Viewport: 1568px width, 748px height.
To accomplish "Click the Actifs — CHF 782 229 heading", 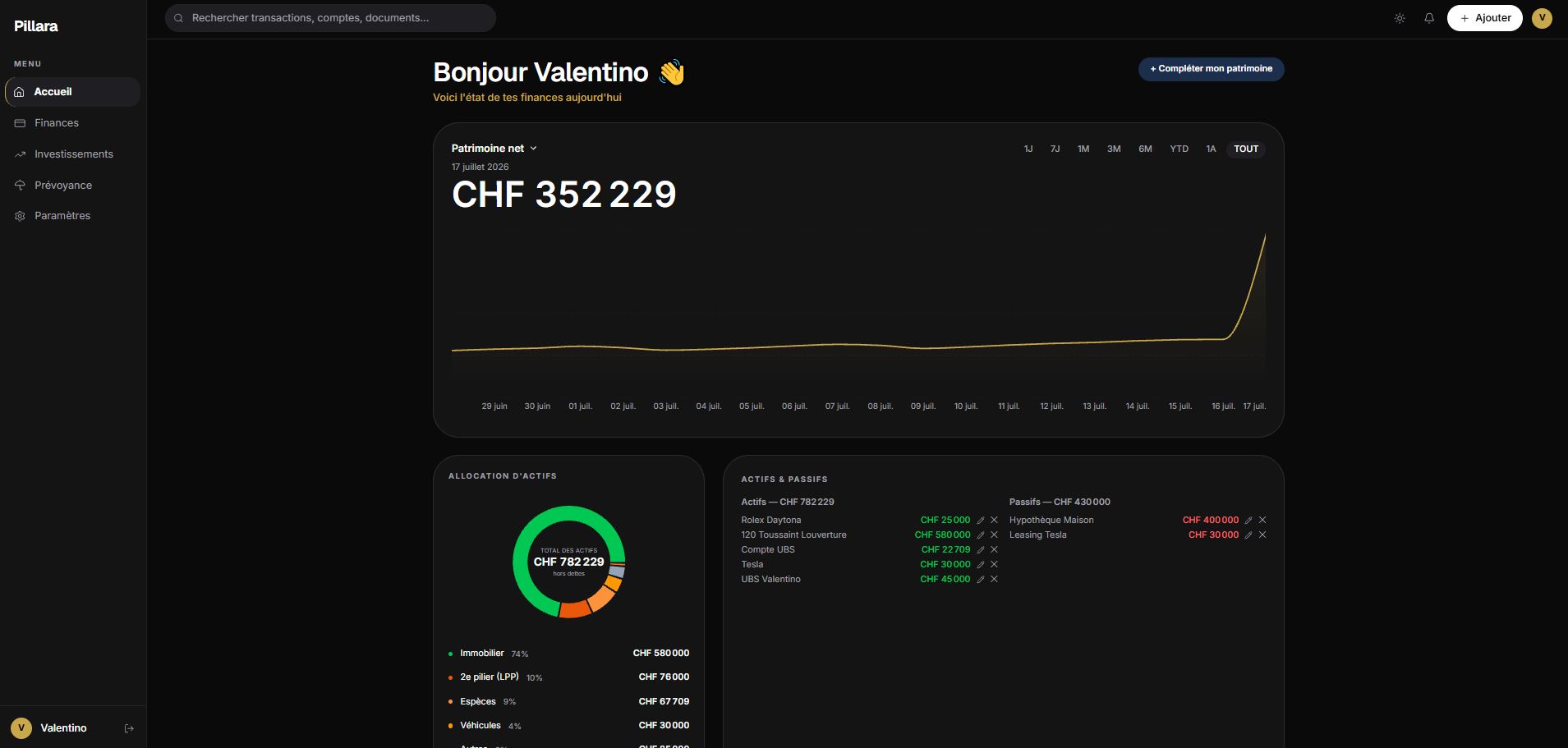I will point(788,502).
